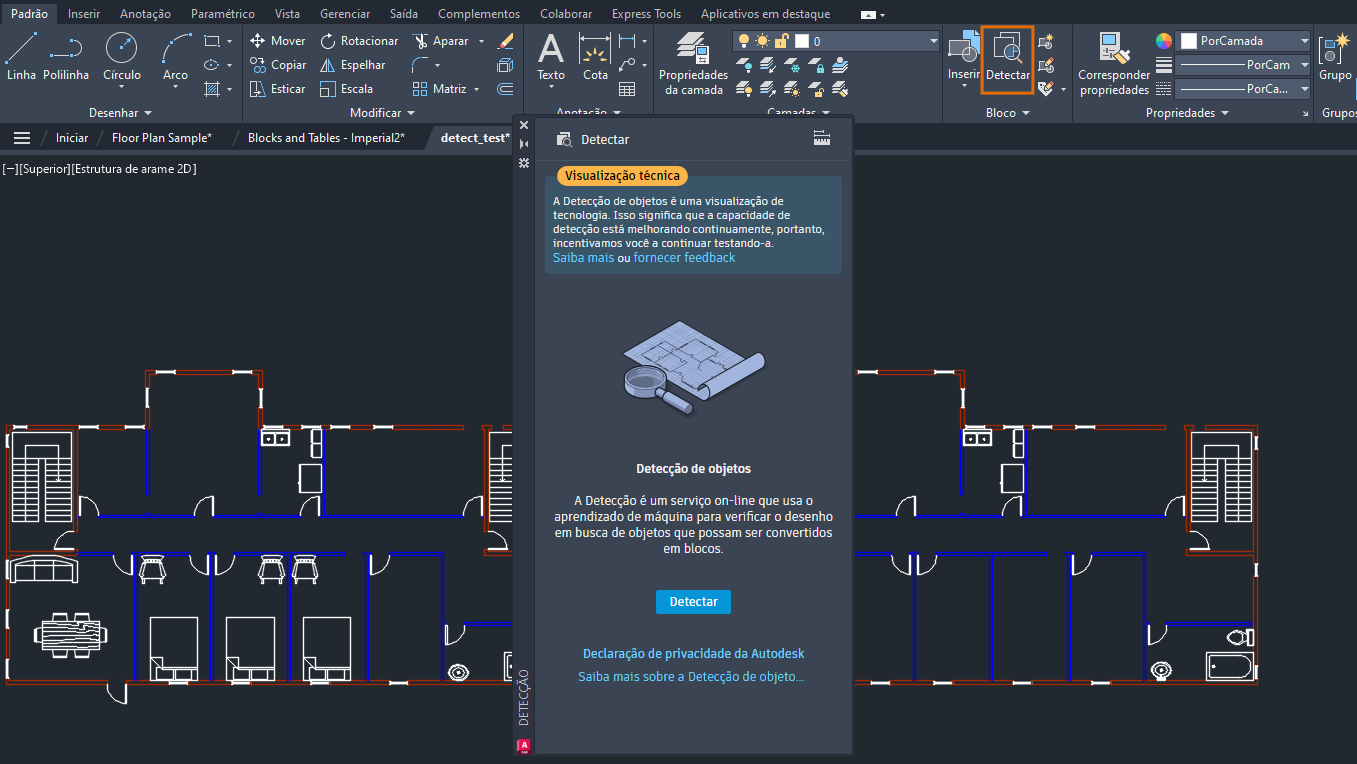This screenshot has width=1357, height=764.
Task: Open the Matriz dropdown arrow
Action: (x=476, y=89)
